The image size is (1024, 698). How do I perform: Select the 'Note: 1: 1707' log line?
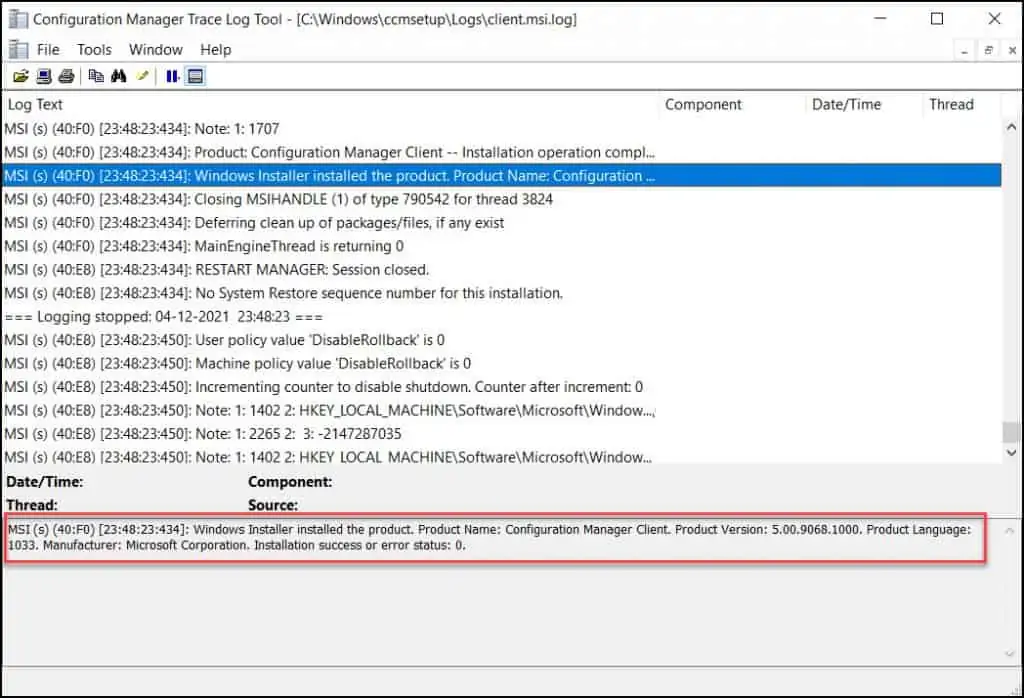(502, 129)
